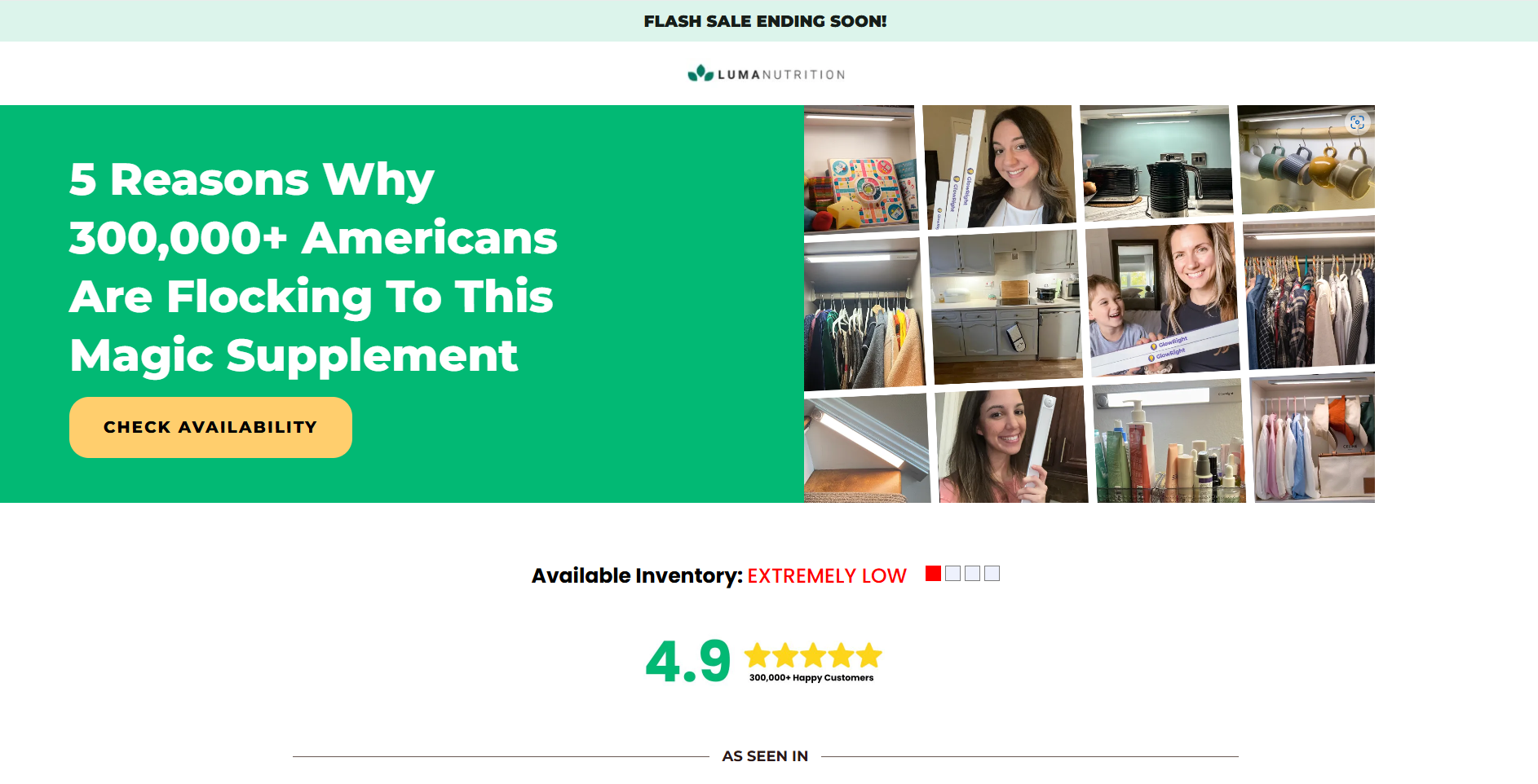Click the middle gold rating star
The height and width of the screenshot is (784, 1538).
coord(813,655)
